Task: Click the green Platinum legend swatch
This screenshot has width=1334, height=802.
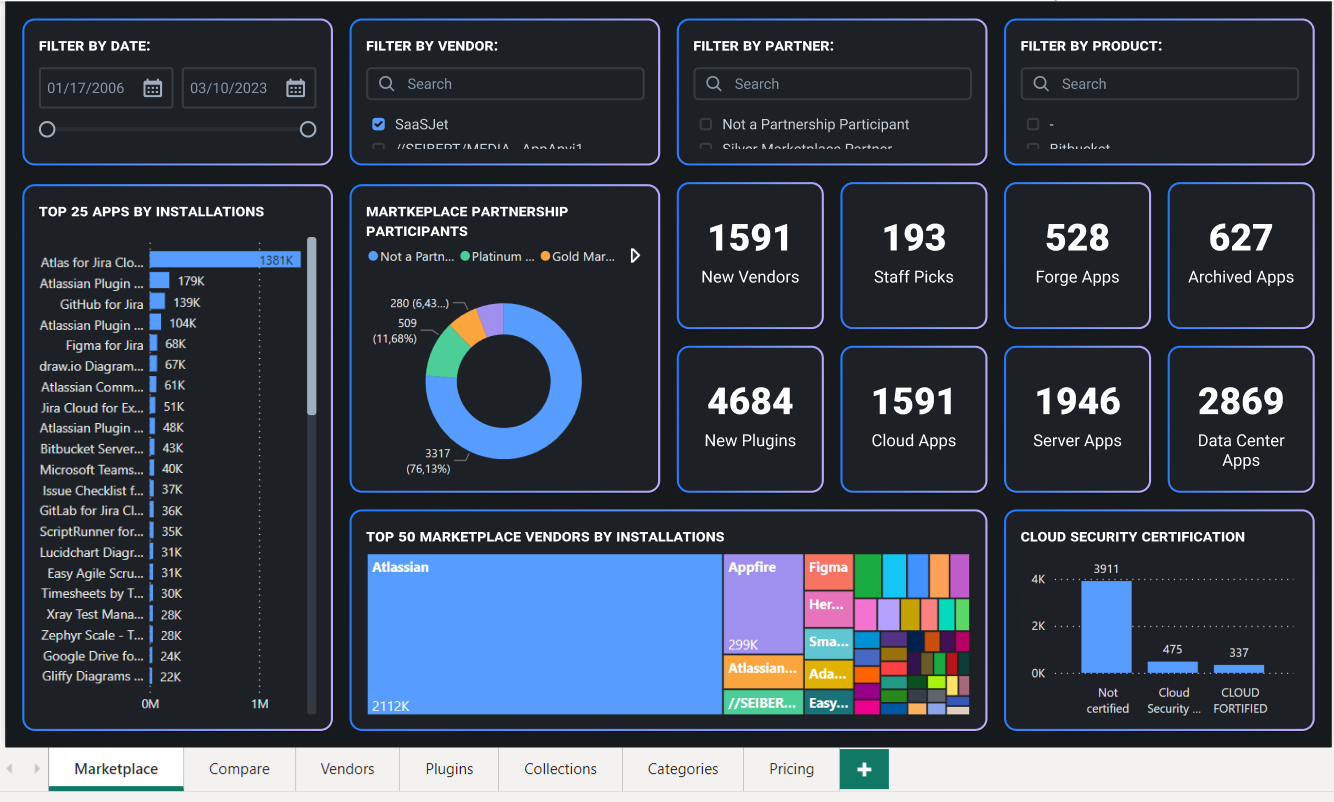Action: pos(465,256)
